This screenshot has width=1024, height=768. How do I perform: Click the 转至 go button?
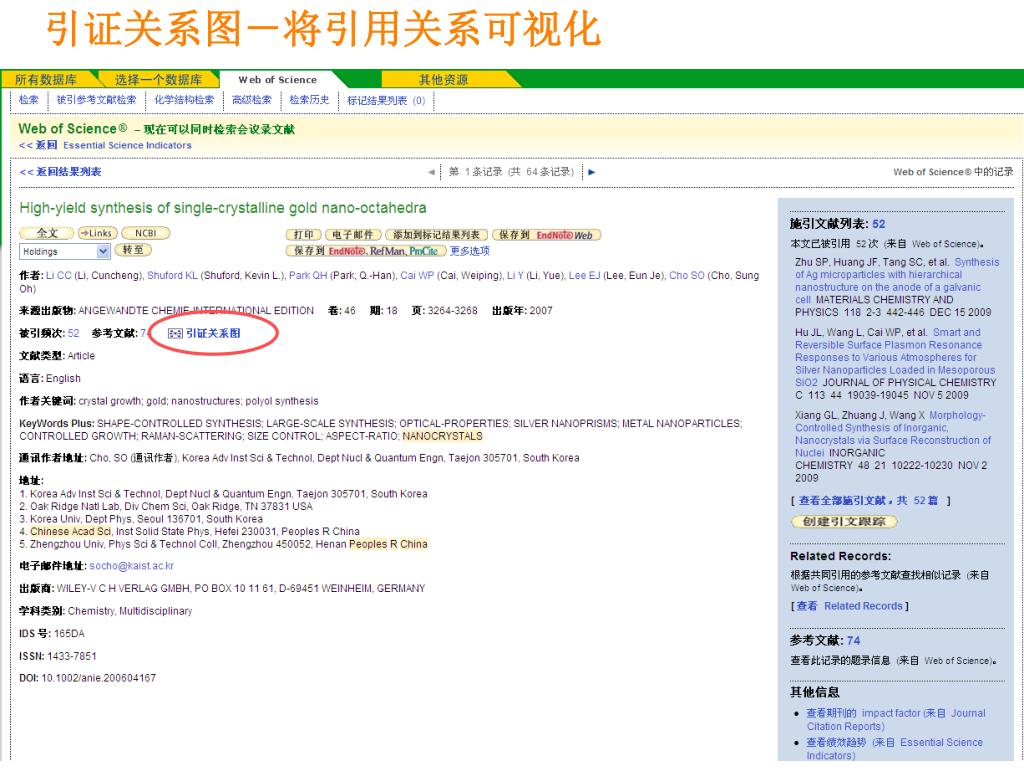coord(133,250)
